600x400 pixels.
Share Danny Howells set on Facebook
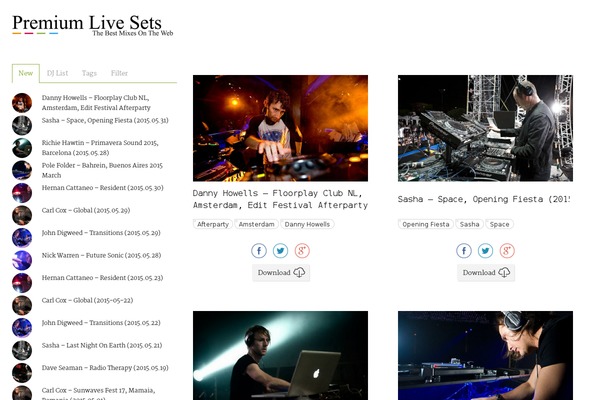[259, 251]
